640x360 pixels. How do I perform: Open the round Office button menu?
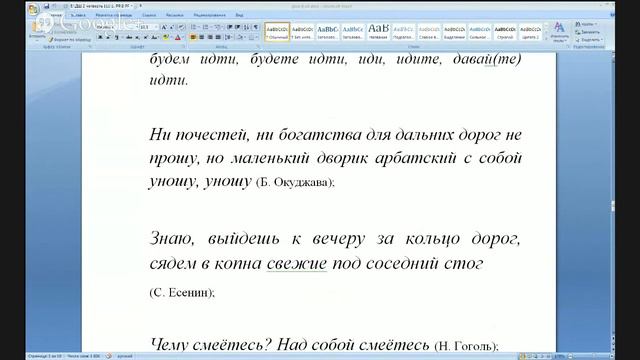[33, 9]
